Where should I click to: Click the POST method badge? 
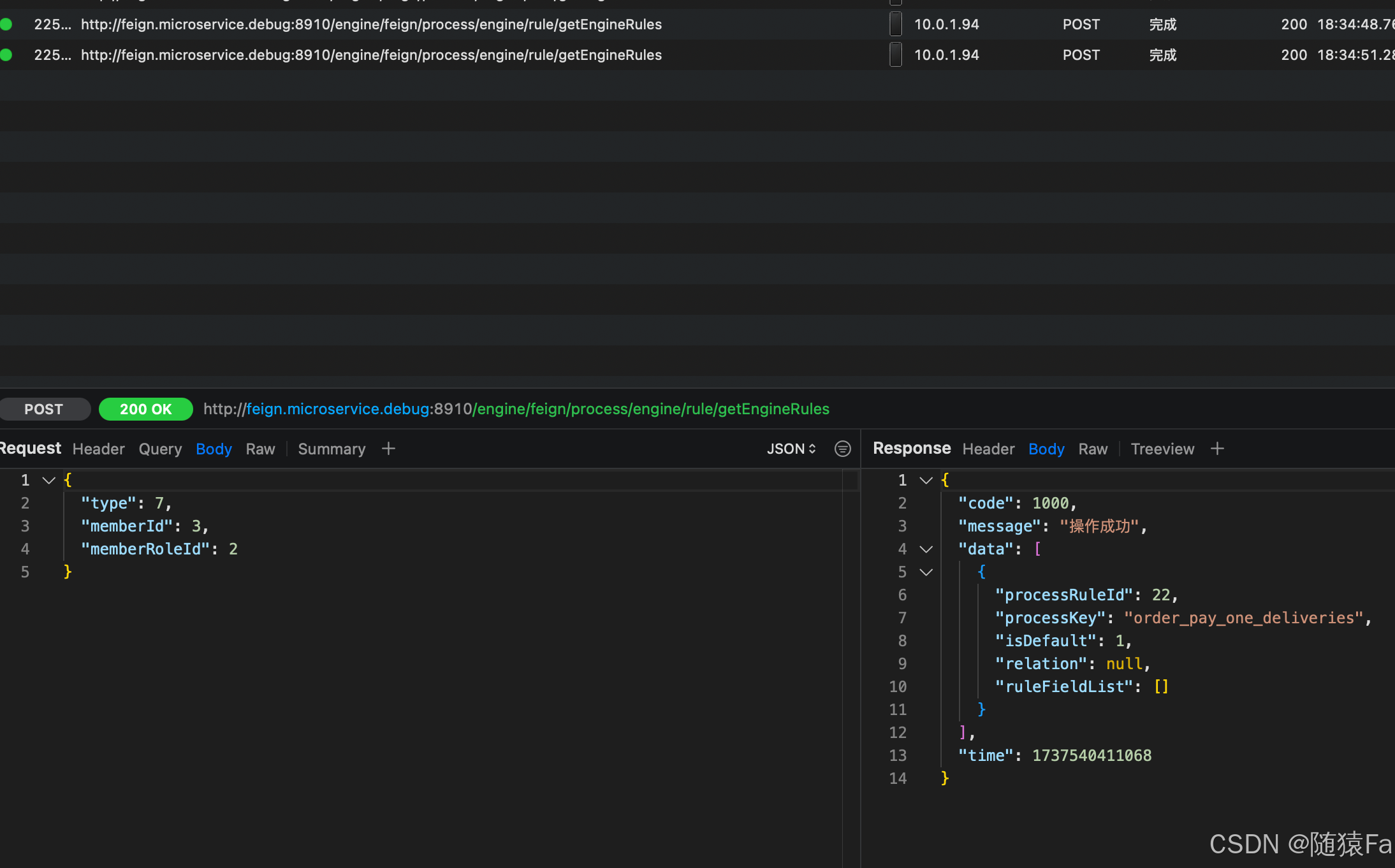[43, 409]
